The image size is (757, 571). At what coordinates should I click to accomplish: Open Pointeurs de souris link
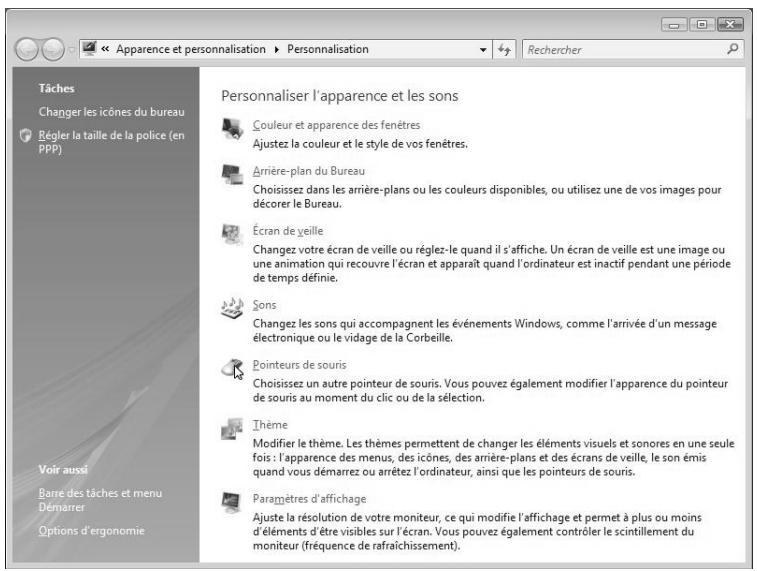point(299,365)
